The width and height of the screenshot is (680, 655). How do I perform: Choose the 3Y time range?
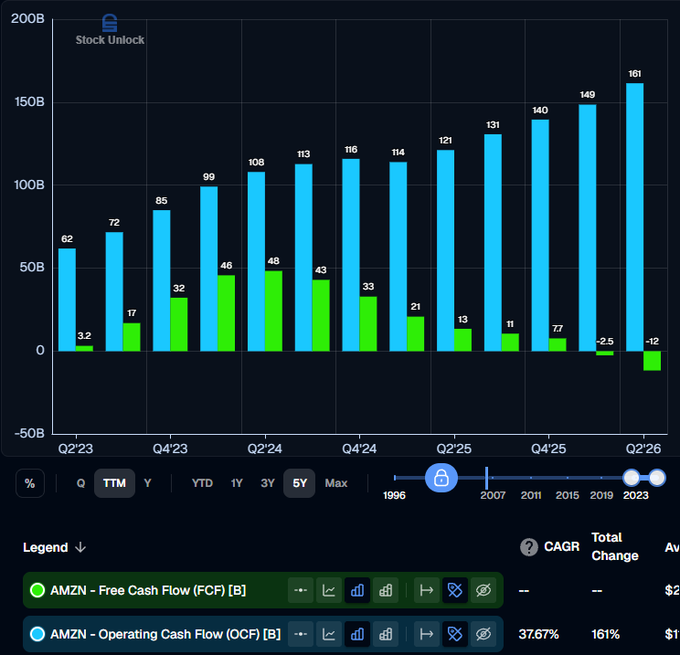pyautogui.click(x=268, y=483)
